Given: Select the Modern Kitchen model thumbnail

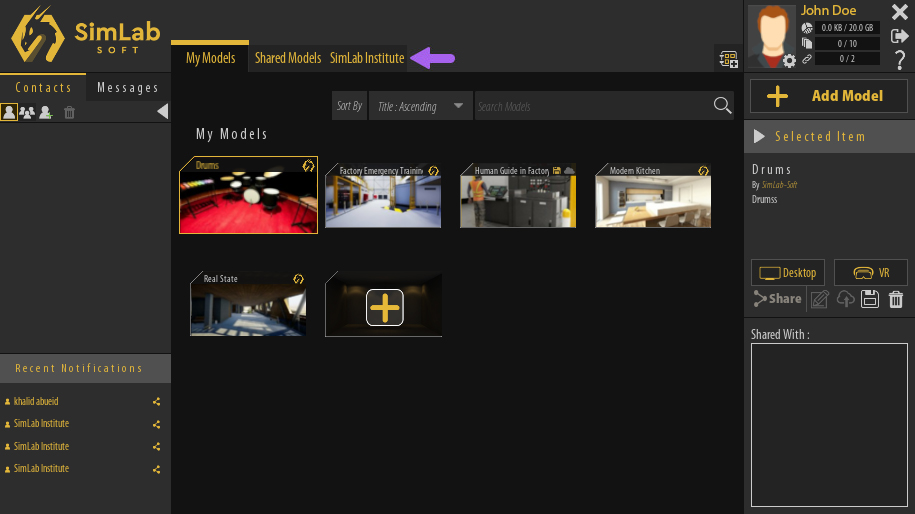Looking at the screenshot, I should click(x=653, y=195).
